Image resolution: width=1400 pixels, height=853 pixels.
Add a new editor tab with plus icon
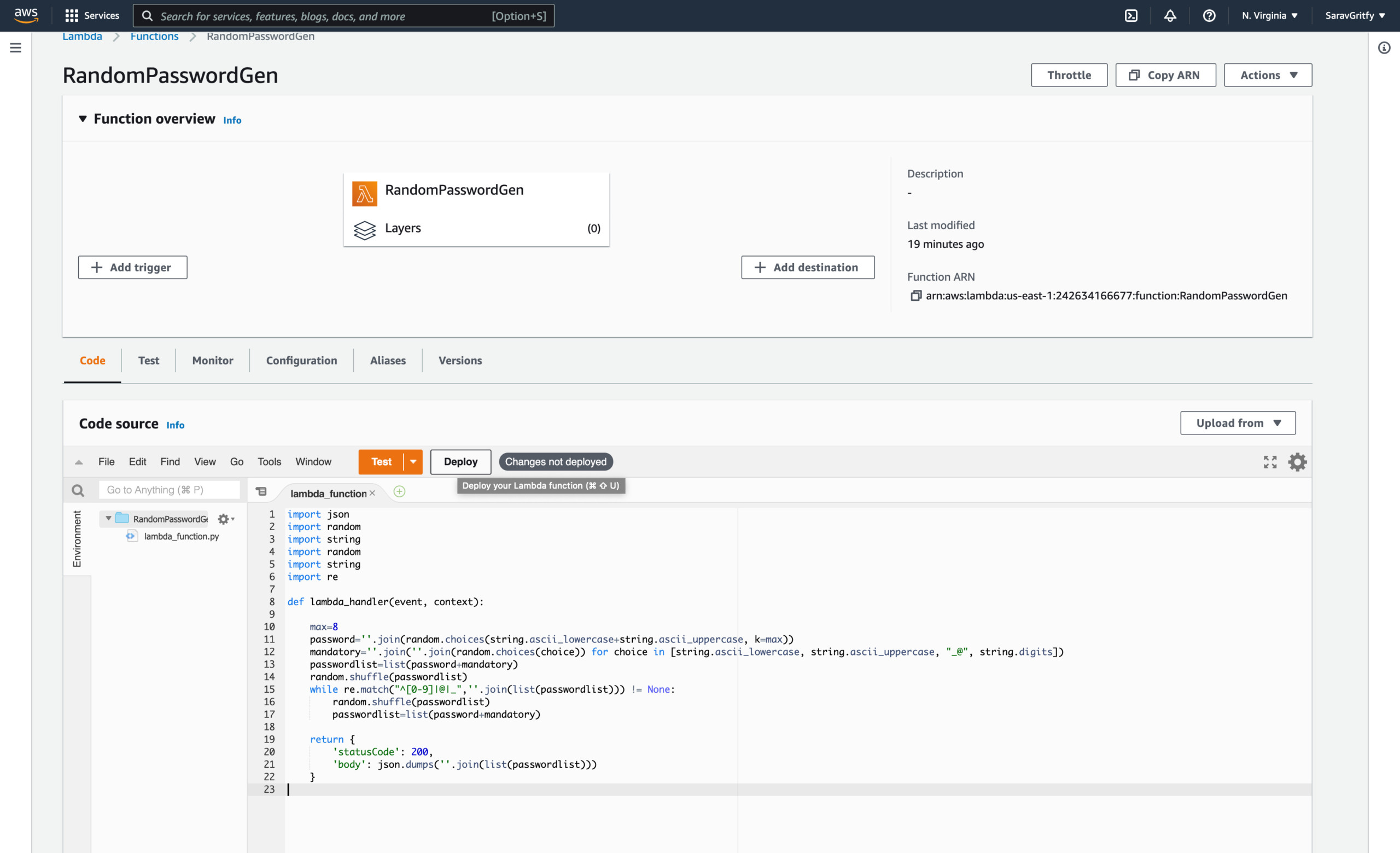pyautogui.click(x=399, y=491)
